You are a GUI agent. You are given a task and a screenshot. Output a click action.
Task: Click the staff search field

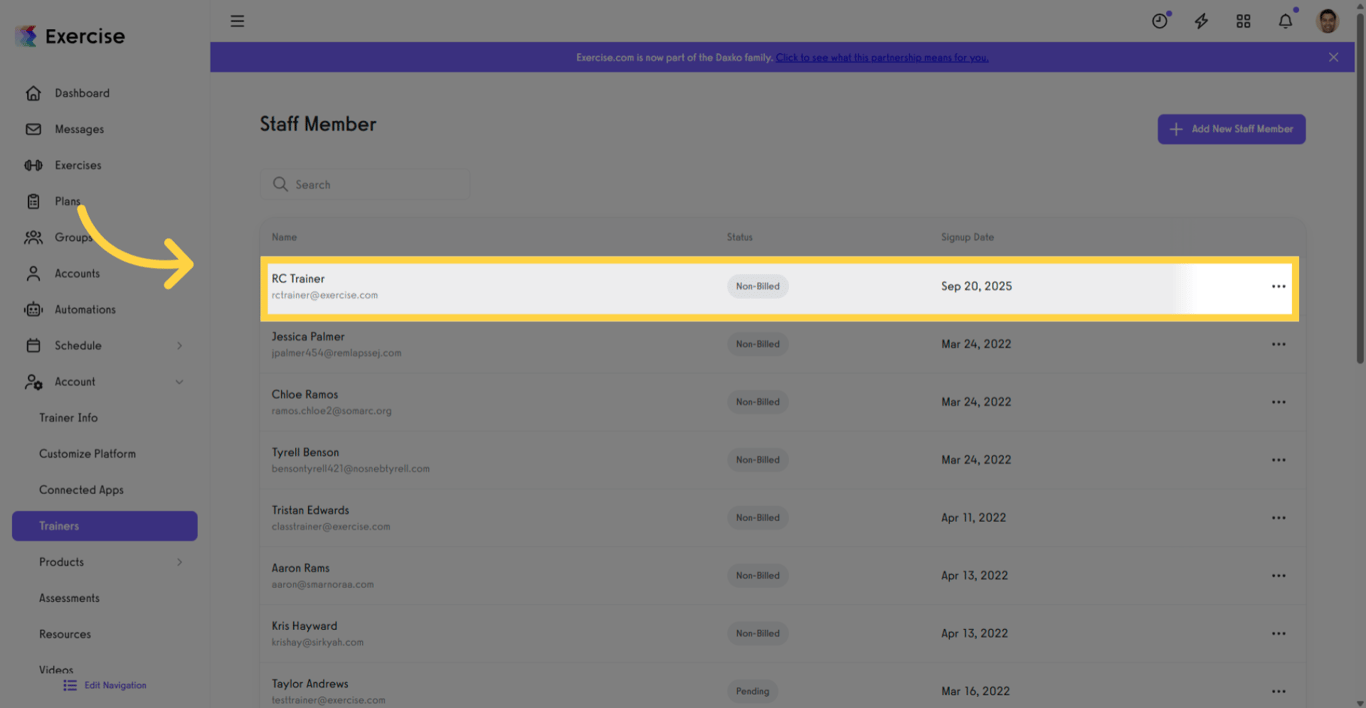click(364, 184)
